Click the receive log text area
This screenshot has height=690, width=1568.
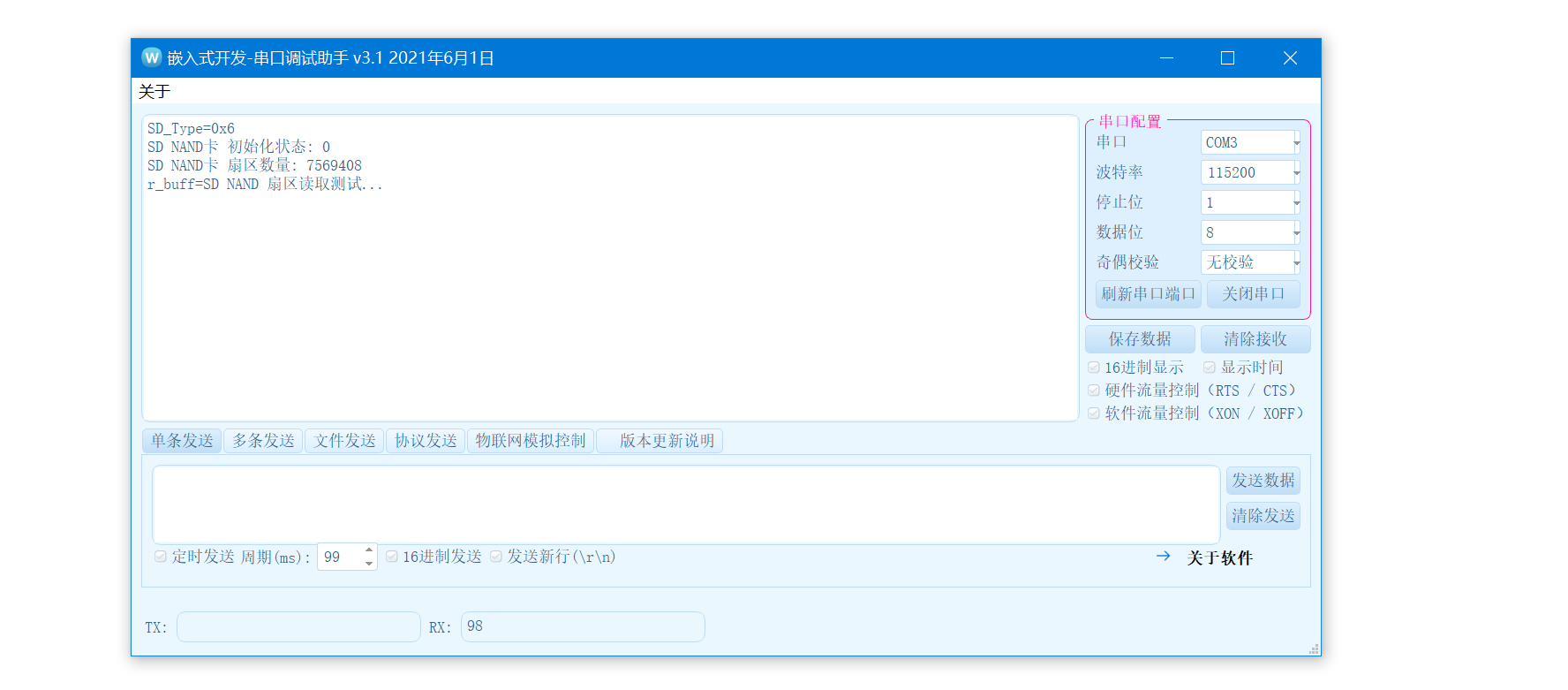pos(610,268)
